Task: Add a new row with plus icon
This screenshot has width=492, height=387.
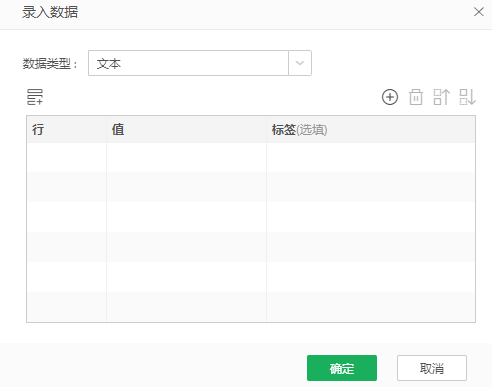Action: 390,97
